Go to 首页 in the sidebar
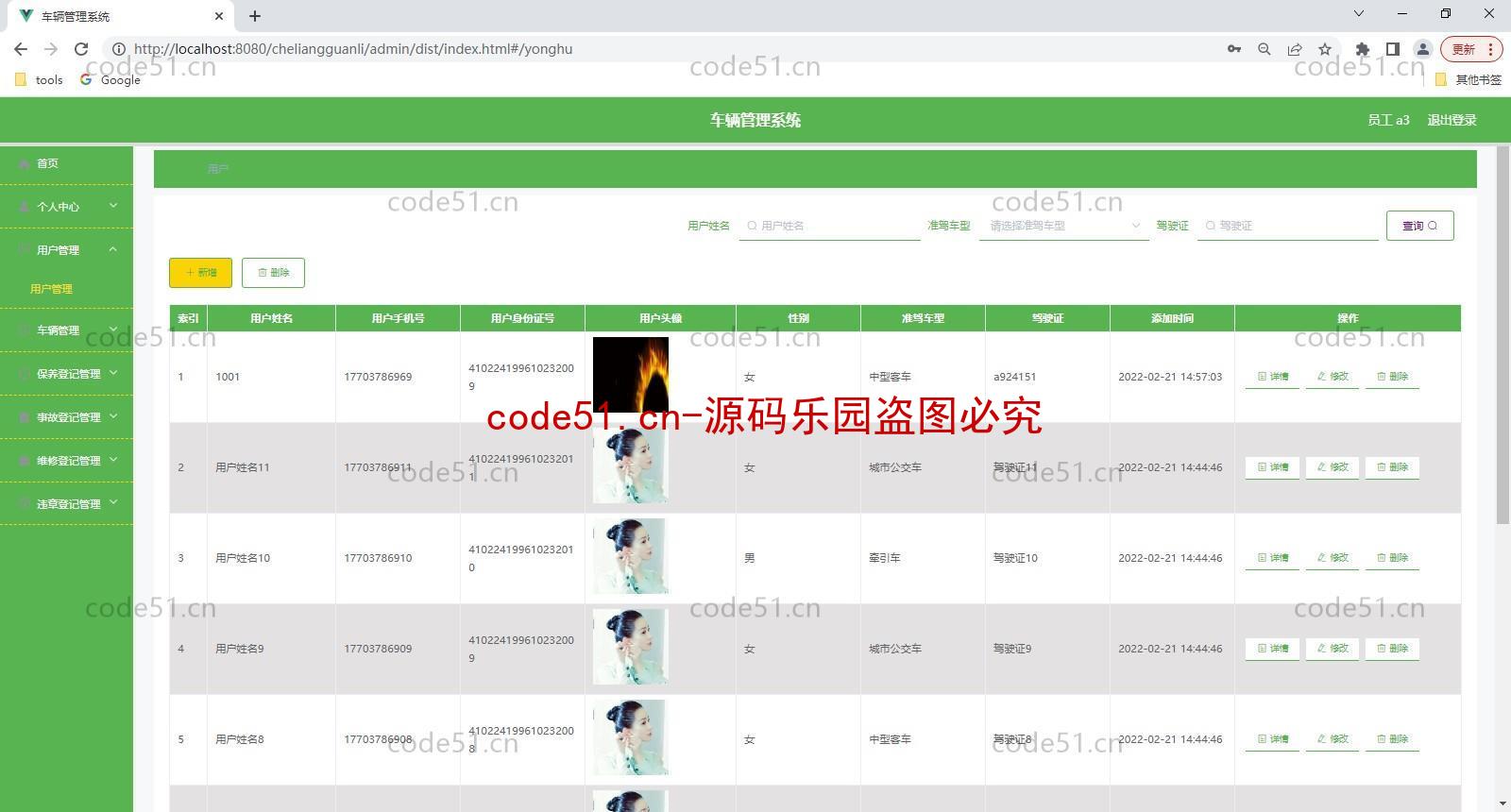Viewport: 1511px width, 812px height. pyautogui.click(x=66, y=163)
